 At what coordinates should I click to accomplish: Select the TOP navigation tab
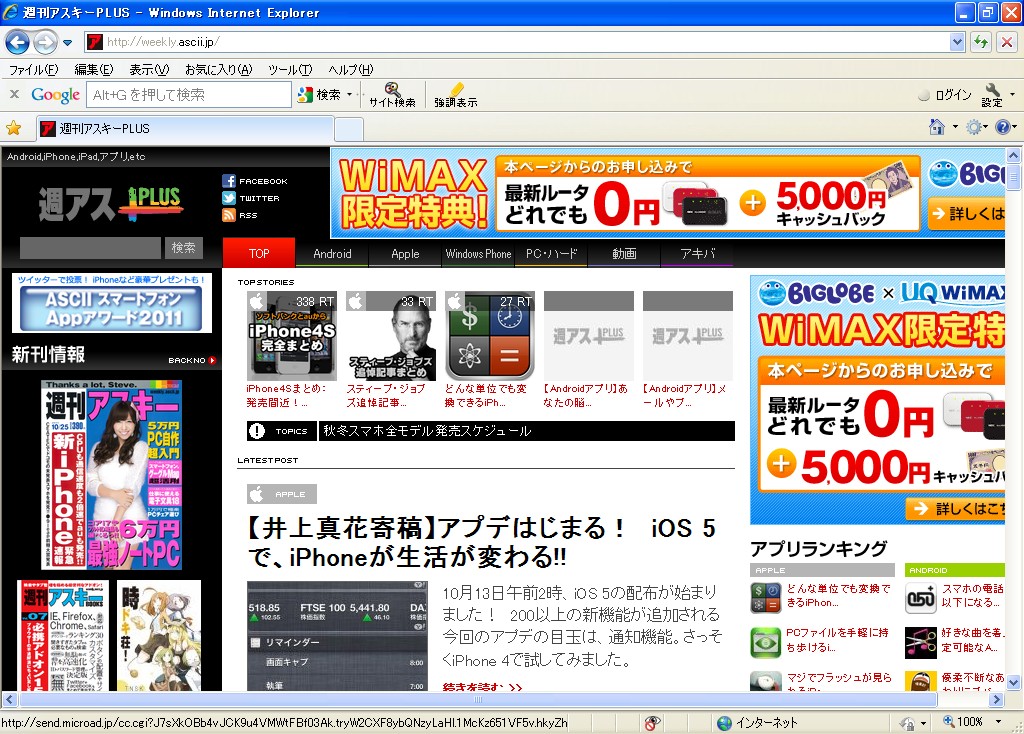tap(259, 253)
